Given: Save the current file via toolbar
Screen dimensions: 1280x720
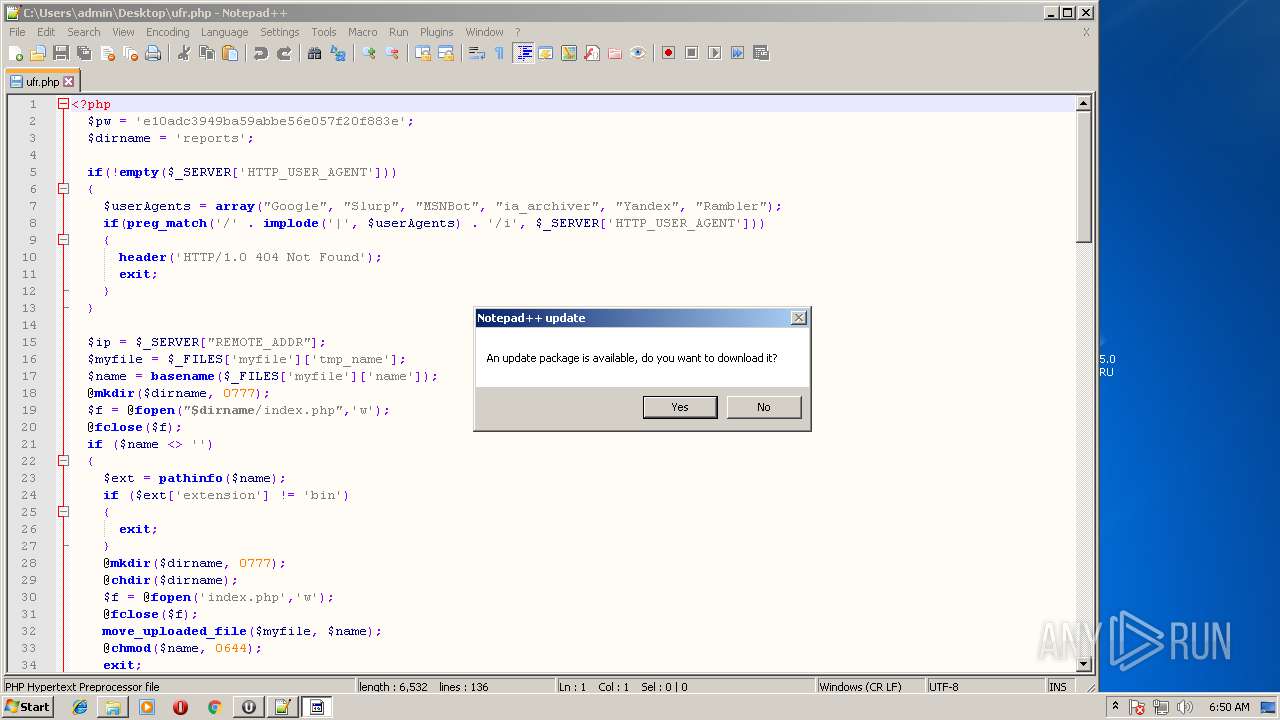Looking at the screenshot, I should tap(61, 53).
